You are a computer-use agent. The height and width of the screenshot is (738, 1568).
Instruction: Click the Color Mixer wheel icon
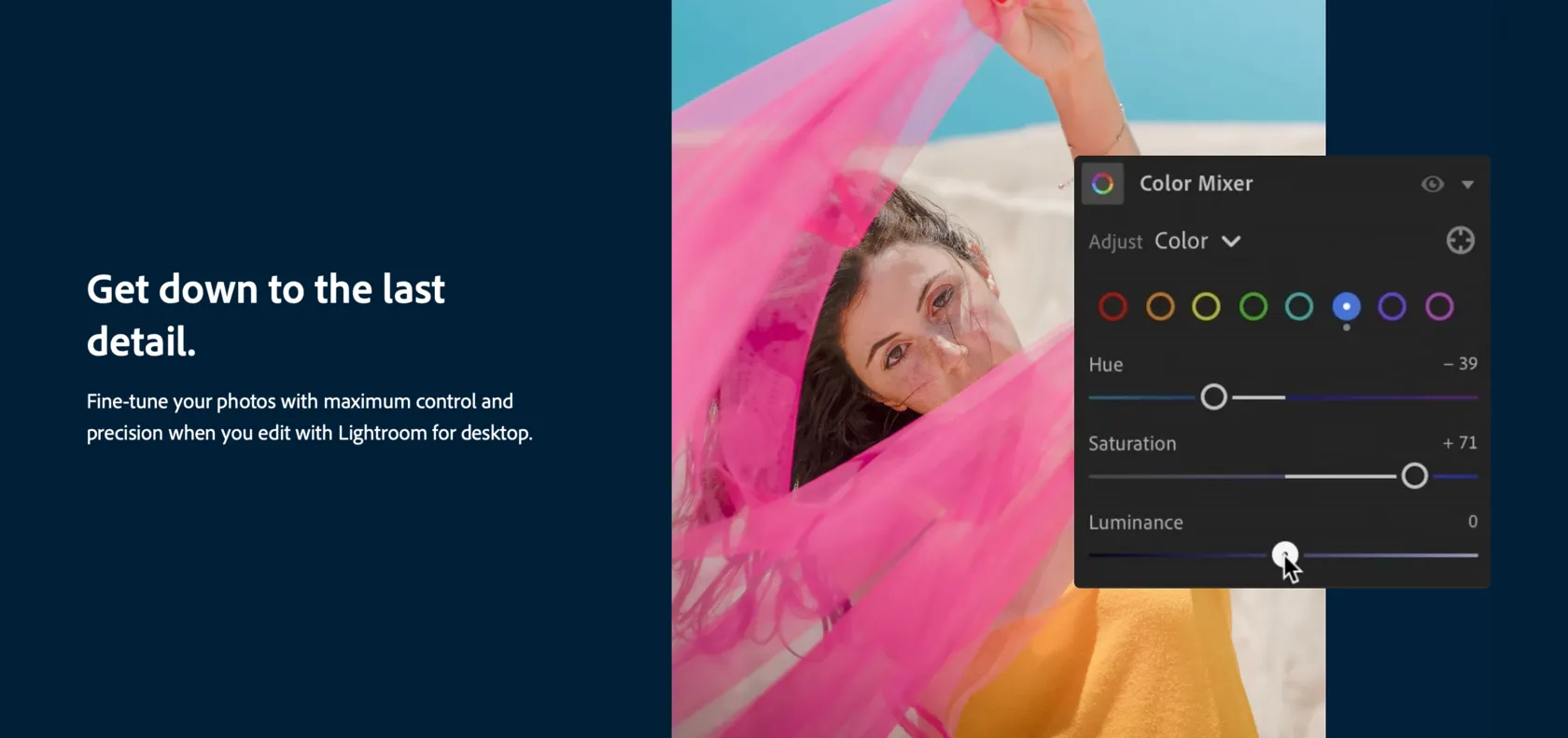(1102, 184)
